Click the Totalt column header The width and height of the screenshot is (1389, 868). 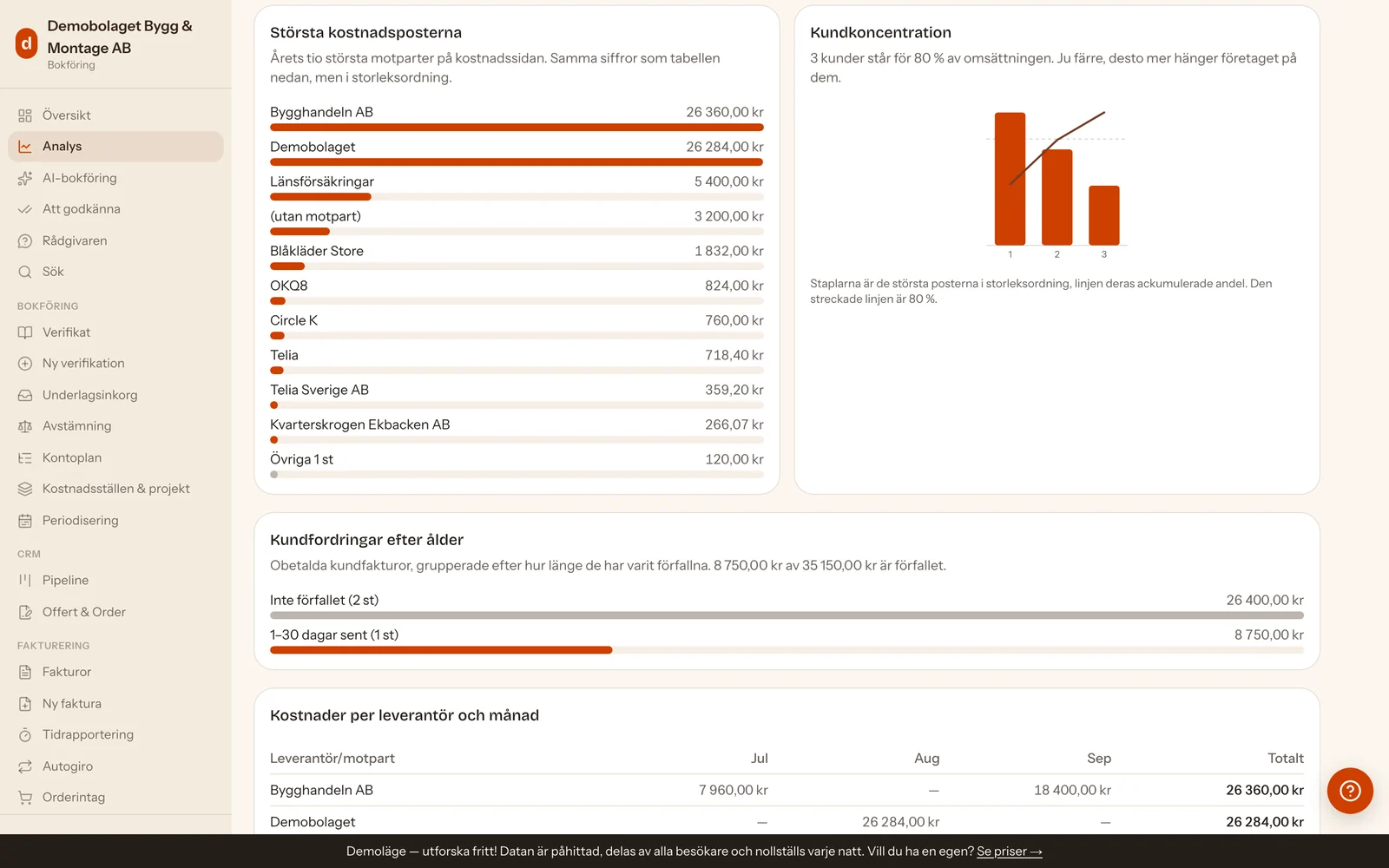(x=1286, y=759)
